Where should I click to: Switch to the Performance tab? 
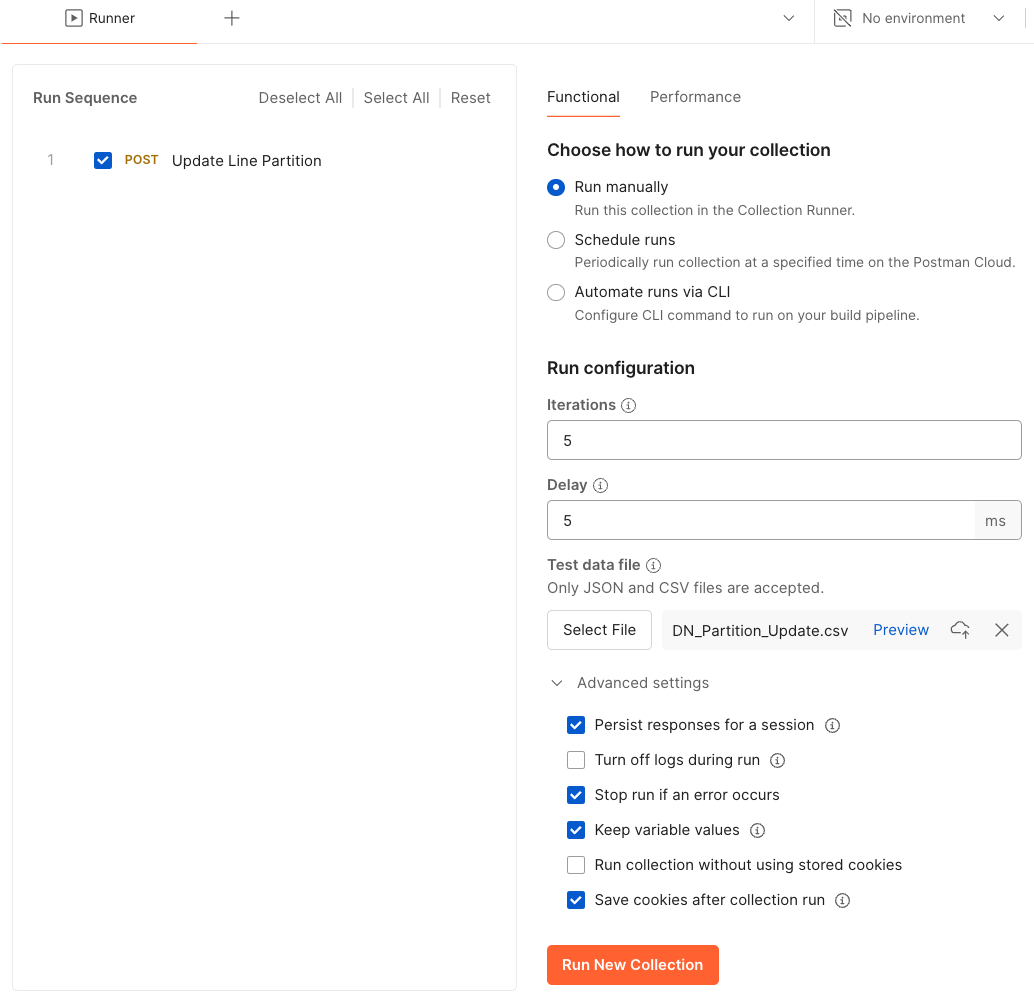tap(695, 97)
